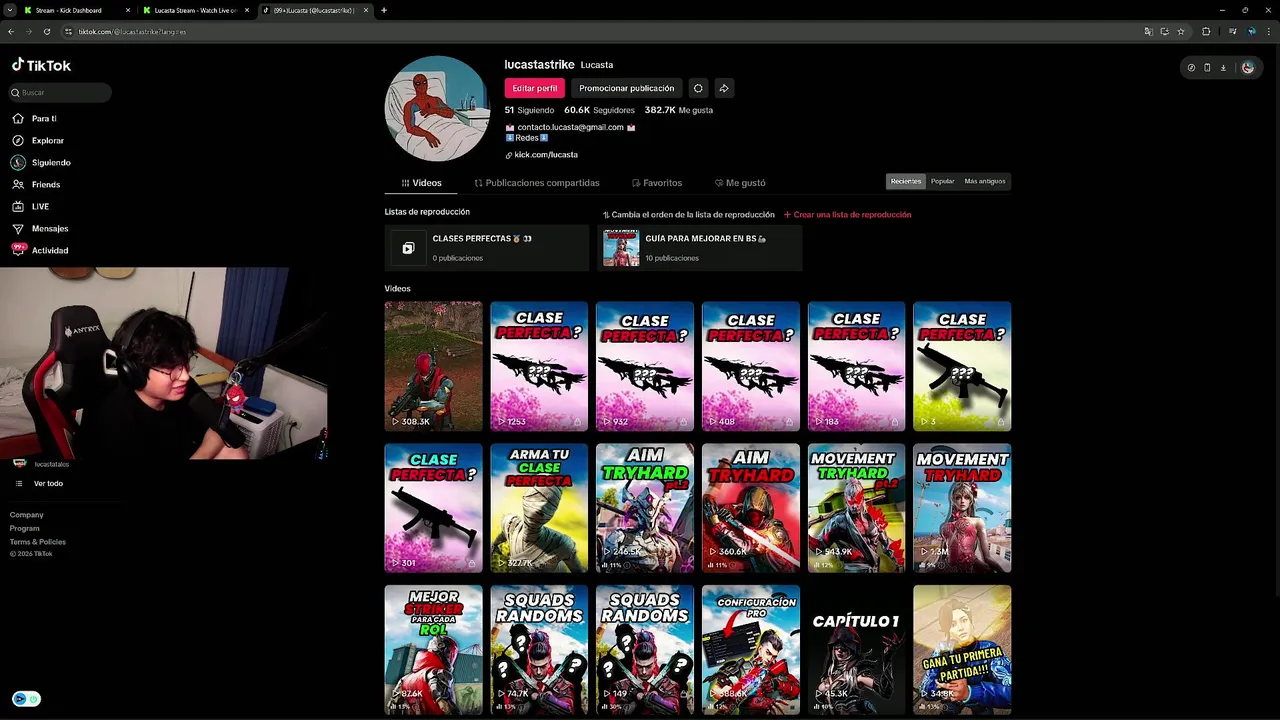Click 60.6K Seguidores count
This screenshot has width=1280, height=720.
click(599, 110)
